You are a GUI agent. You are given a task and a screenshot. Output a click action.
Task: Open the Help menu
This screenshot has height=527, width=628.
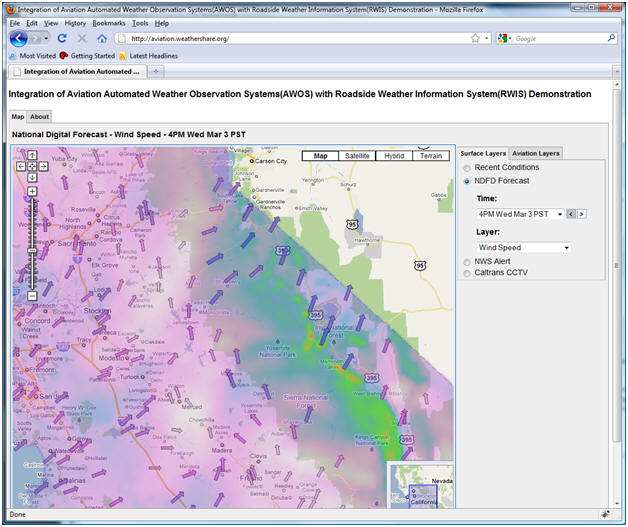tap(162, 23)
